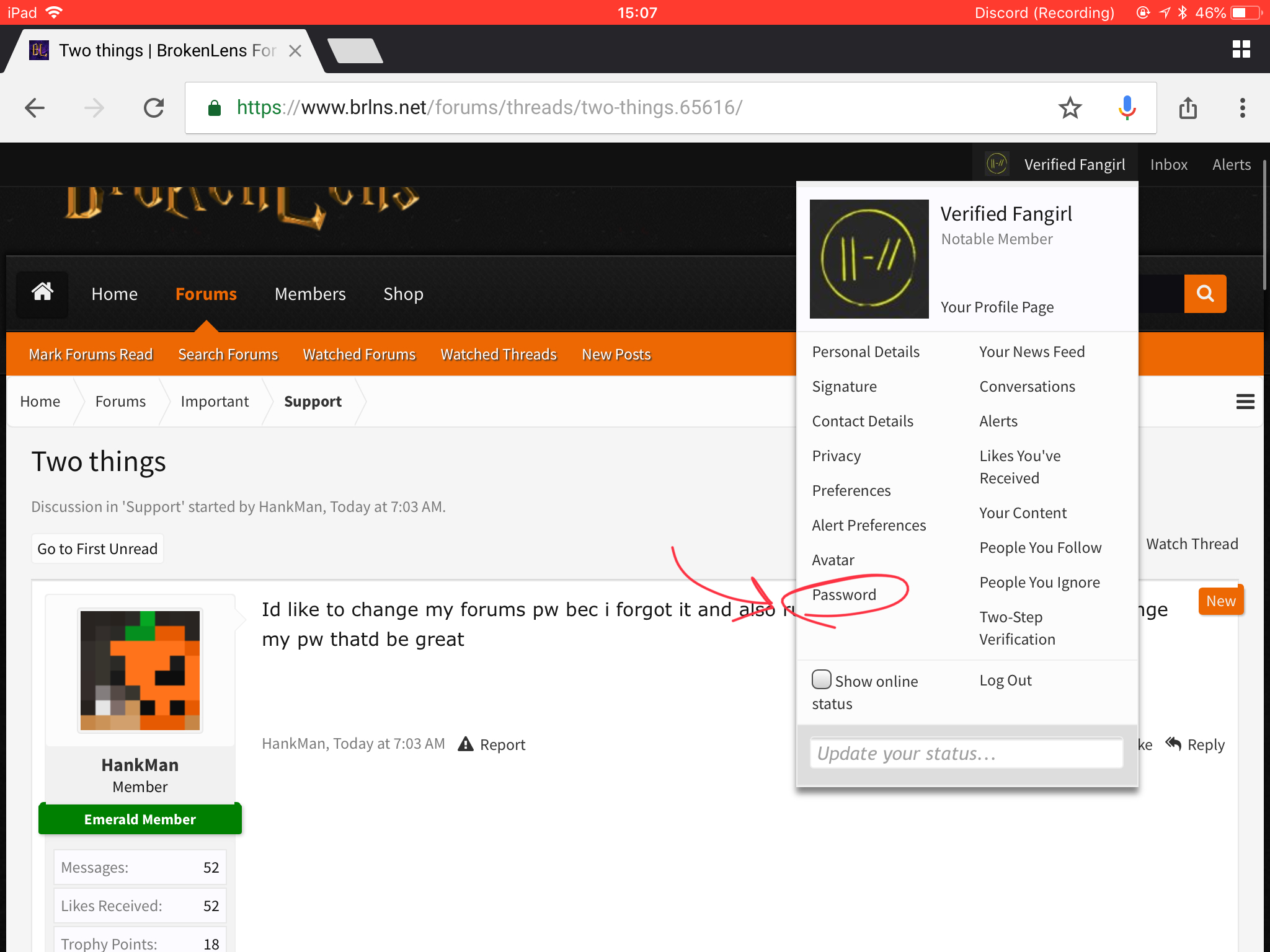Click Mark Forums Read
This screenshot has height=952, width=1270.
point(91,354)
